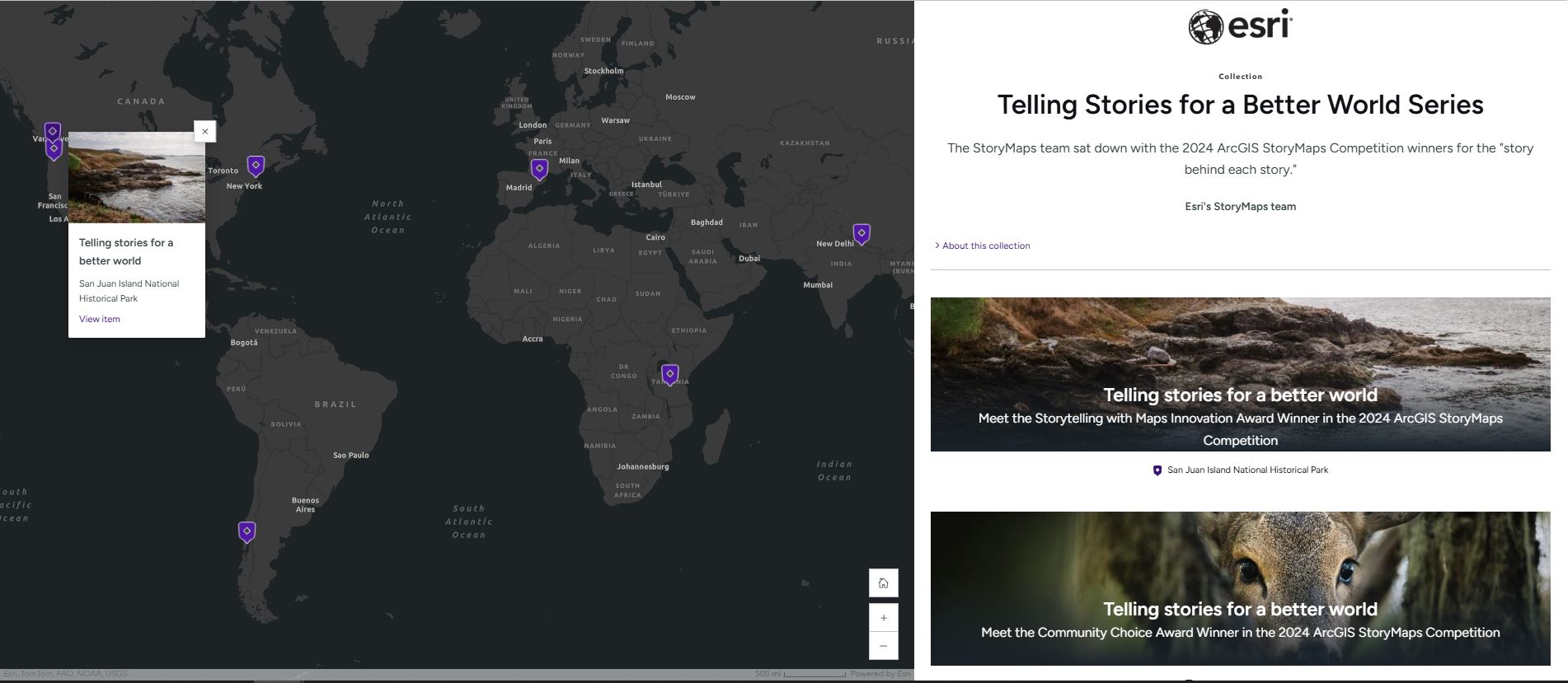The height and width of the screenshot is (683, 1568).
Task: Click the map pin near New Delhi
Action: point(861,234)
